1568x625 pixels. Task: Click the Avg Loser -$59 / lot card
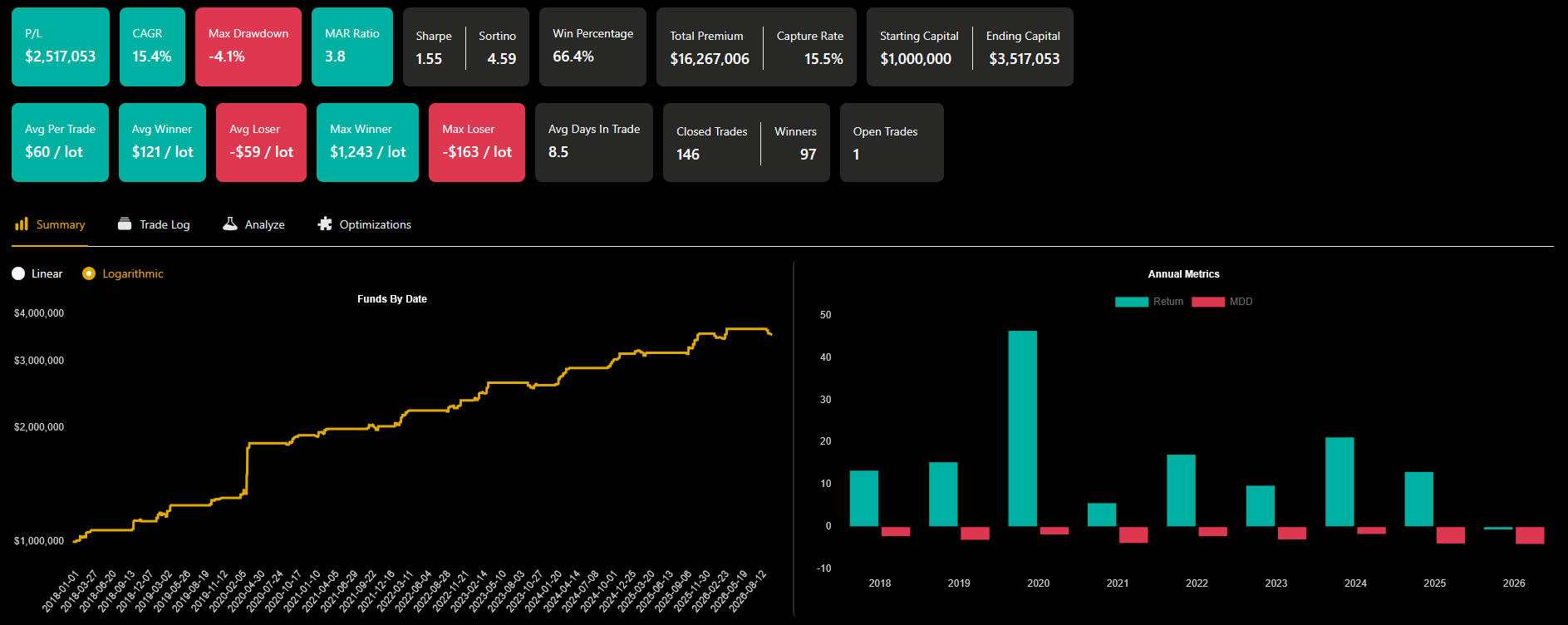pos(261,142)
